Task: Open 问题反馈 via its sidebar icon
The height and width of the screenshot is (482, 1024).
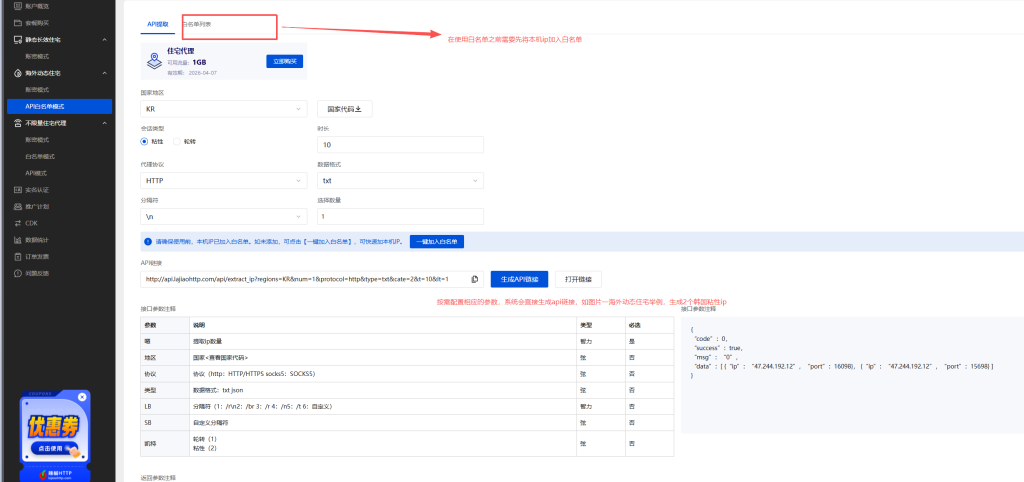Action: pos(18,273)
